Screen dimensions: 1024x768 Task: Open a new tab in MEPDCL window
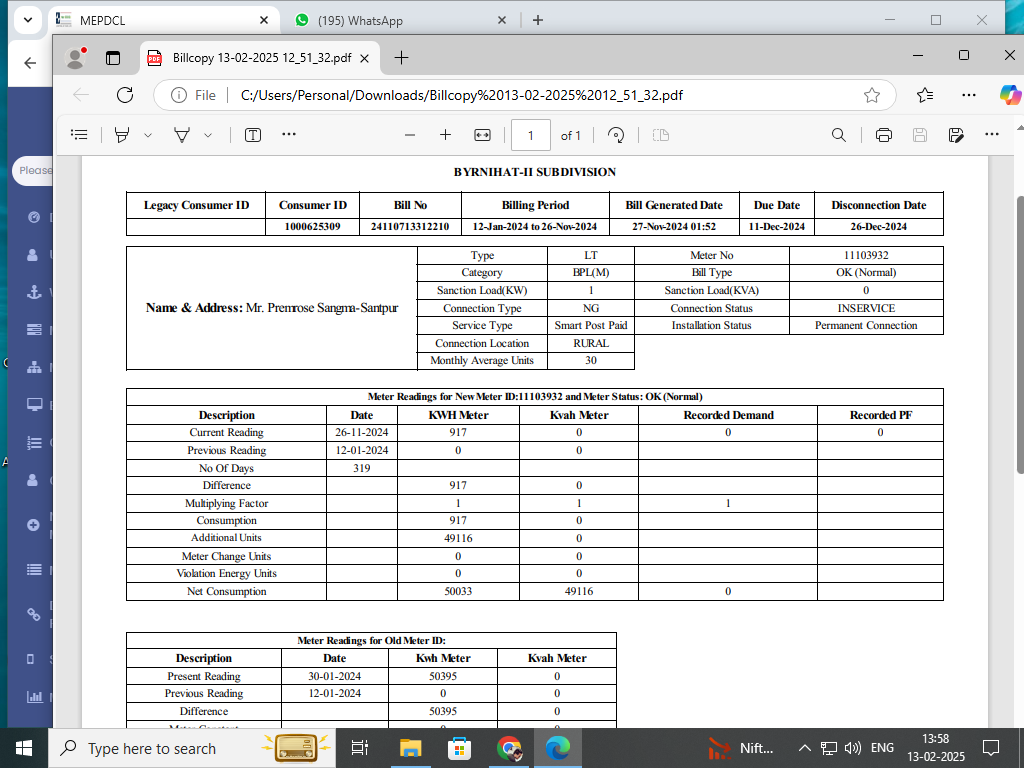pos(537,20)
